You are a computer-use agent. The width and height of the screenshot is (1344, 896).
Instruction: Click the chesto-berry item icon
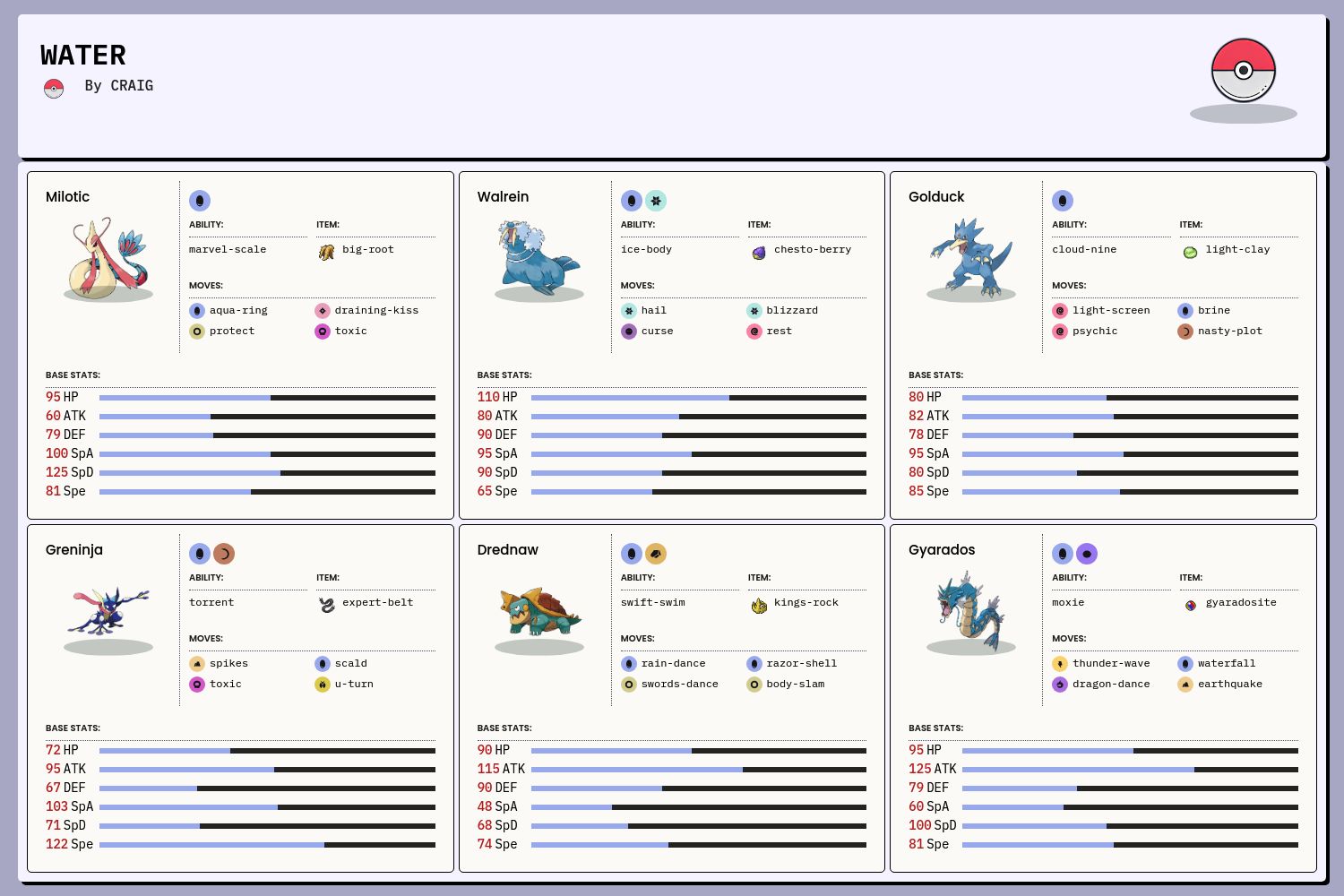(x=759, y=253)
